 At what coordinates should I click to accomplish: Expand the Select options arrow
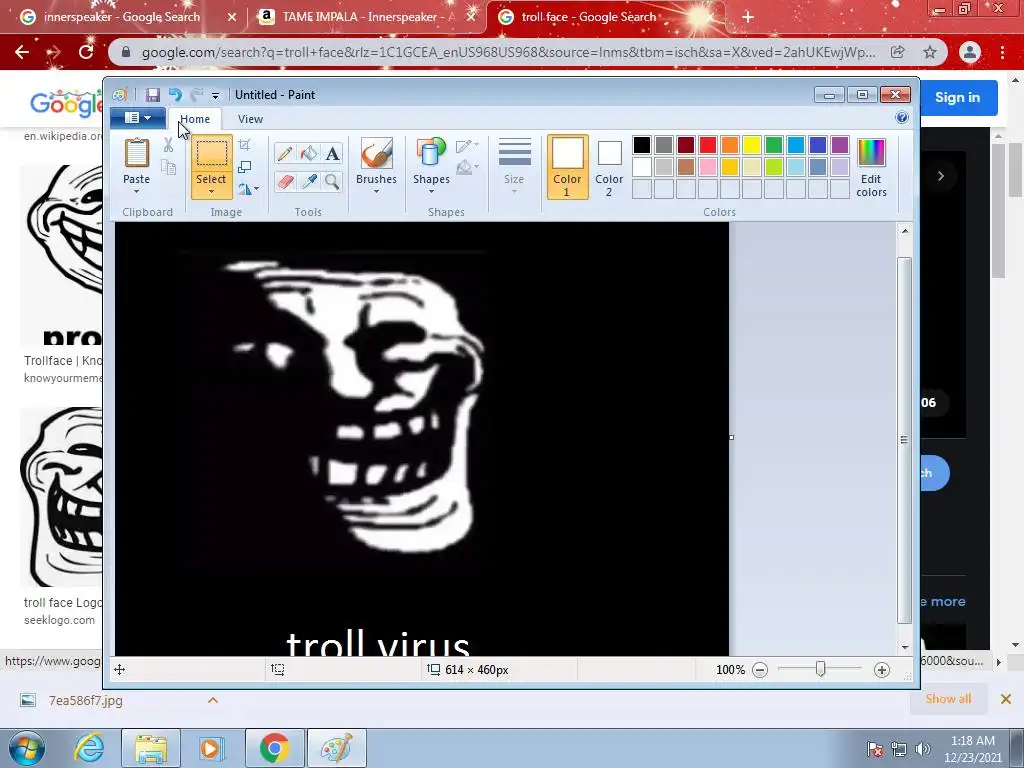[211, 191]
